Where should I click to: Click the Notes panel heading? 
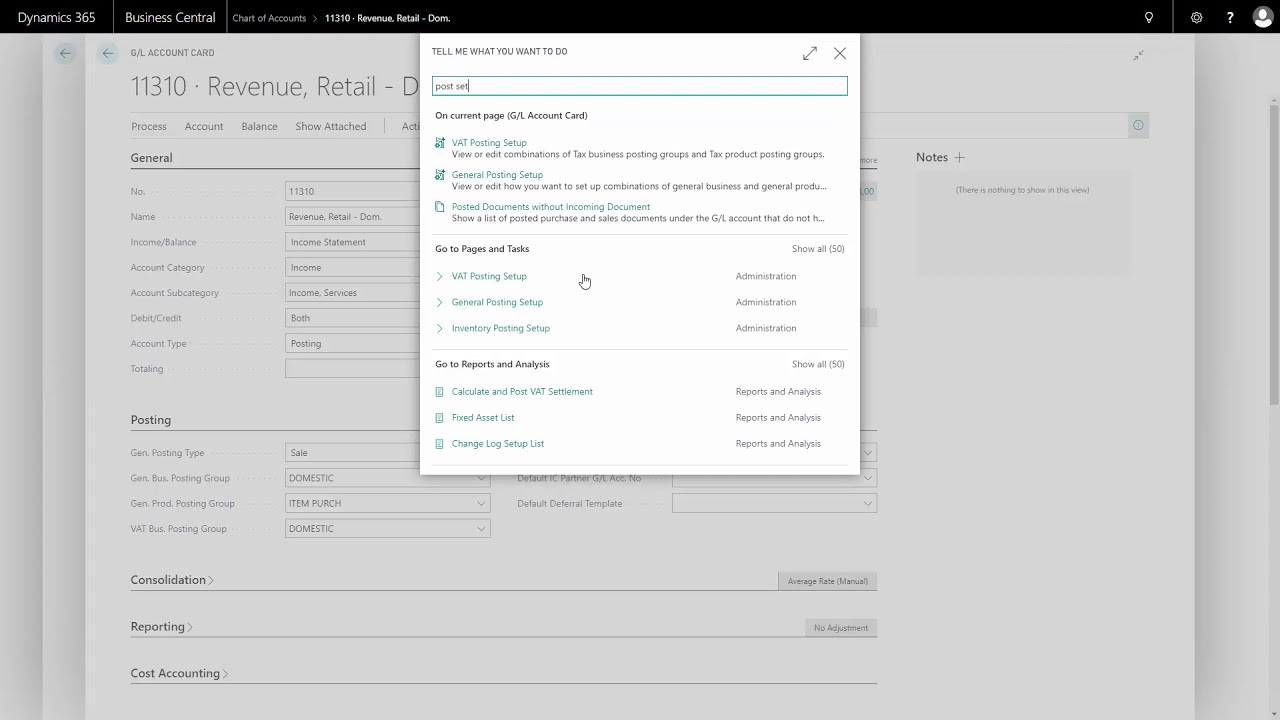coord(932,157)
